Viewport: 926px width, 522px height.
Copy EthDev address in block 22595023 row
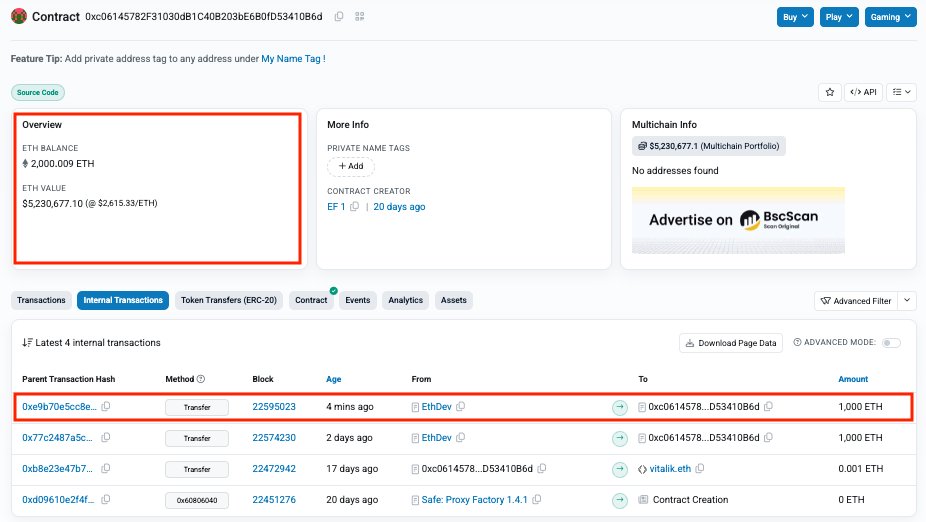point(461,406)
